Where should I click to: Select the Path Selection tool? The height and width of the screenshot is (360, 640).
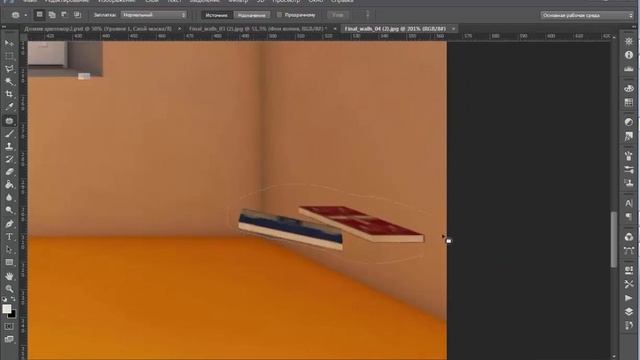coord(9,249)
